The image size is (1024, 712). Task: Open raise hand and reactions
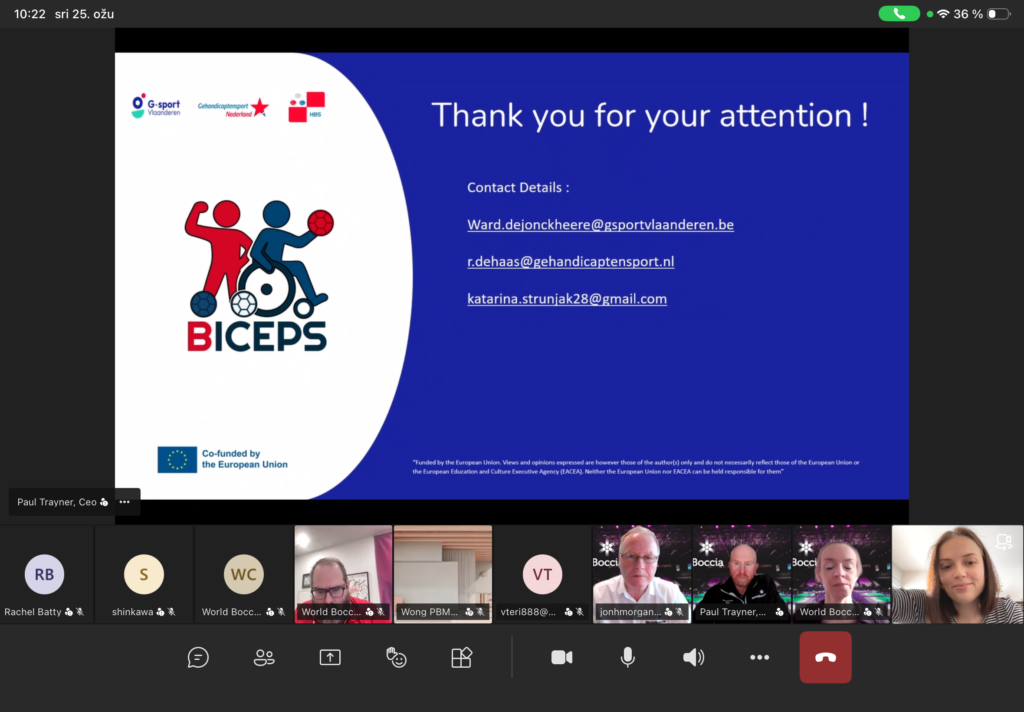(x=396, y=657)
